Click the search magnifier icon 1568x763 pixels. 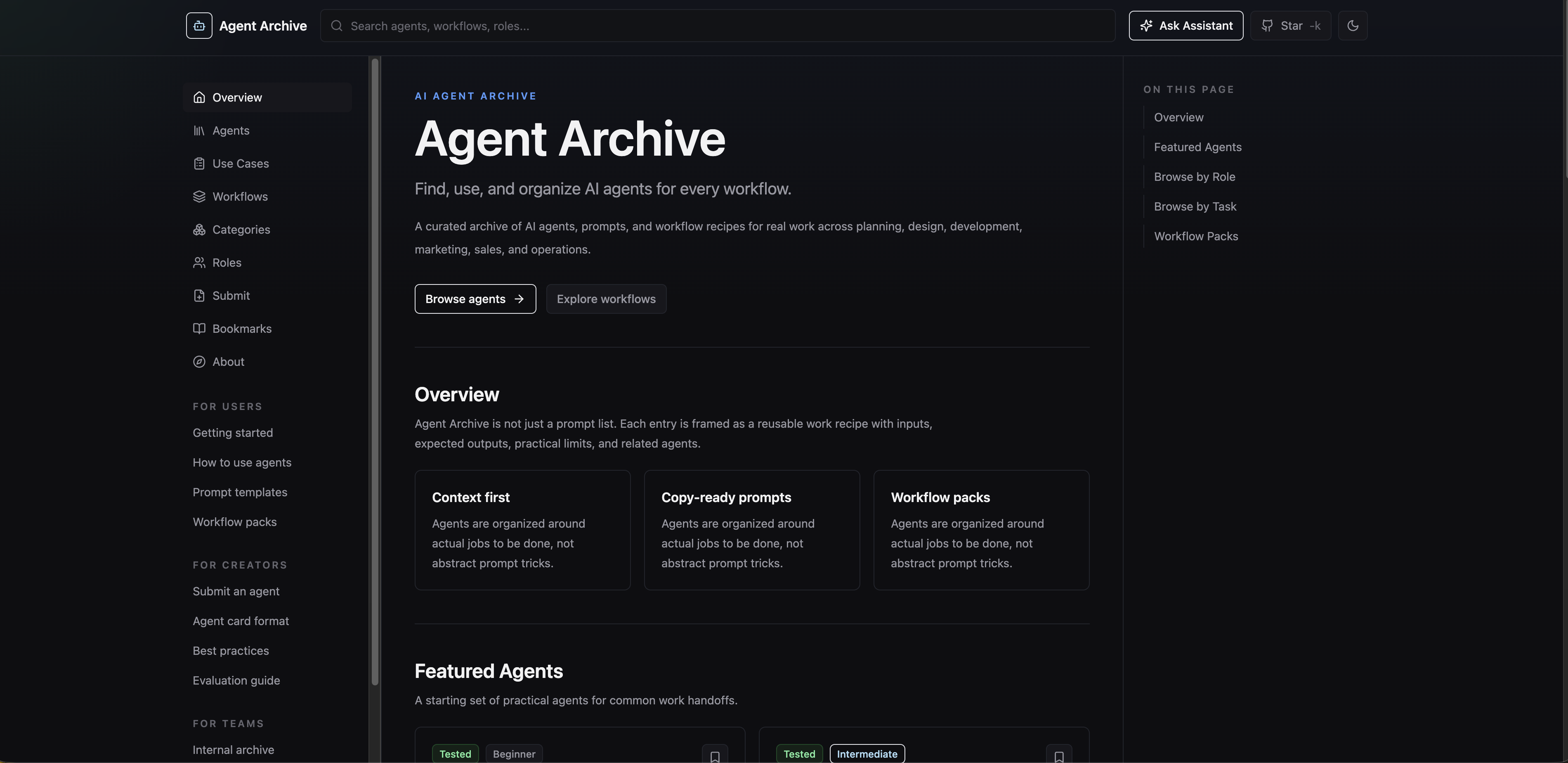pos(337,26)
